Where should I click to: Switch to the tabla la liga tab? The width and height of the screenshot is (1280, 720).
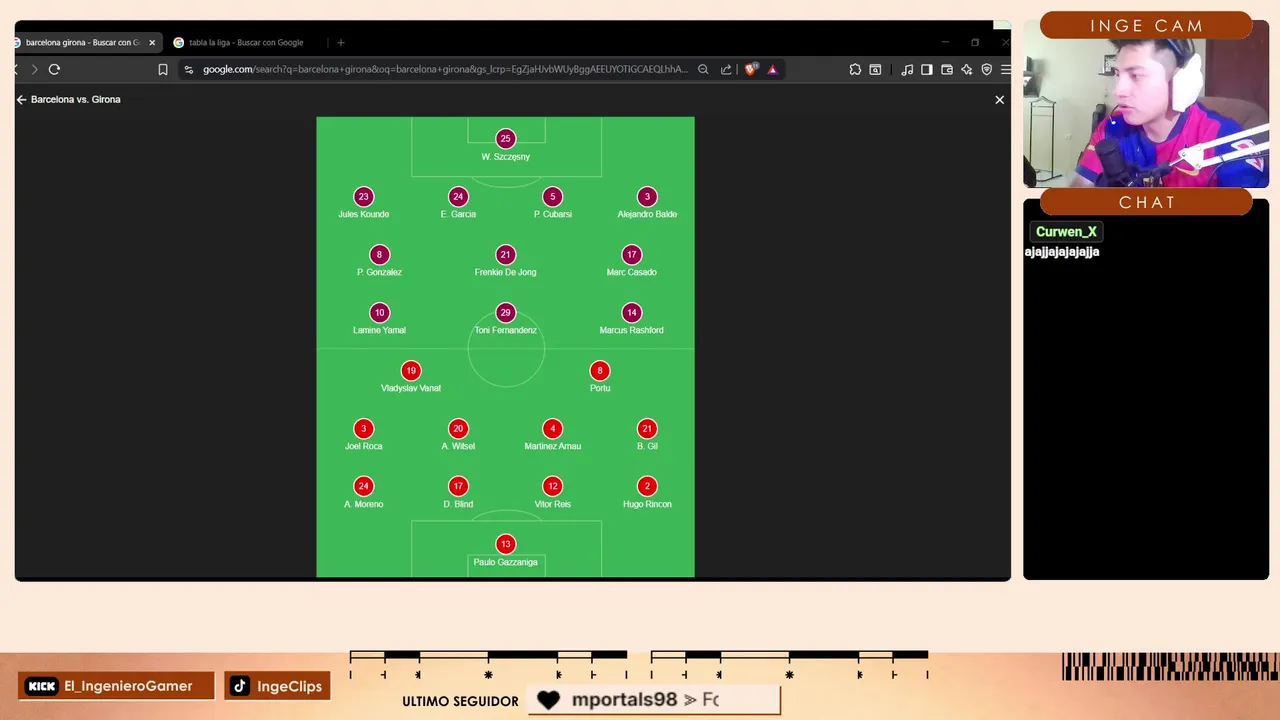(246, 42)
